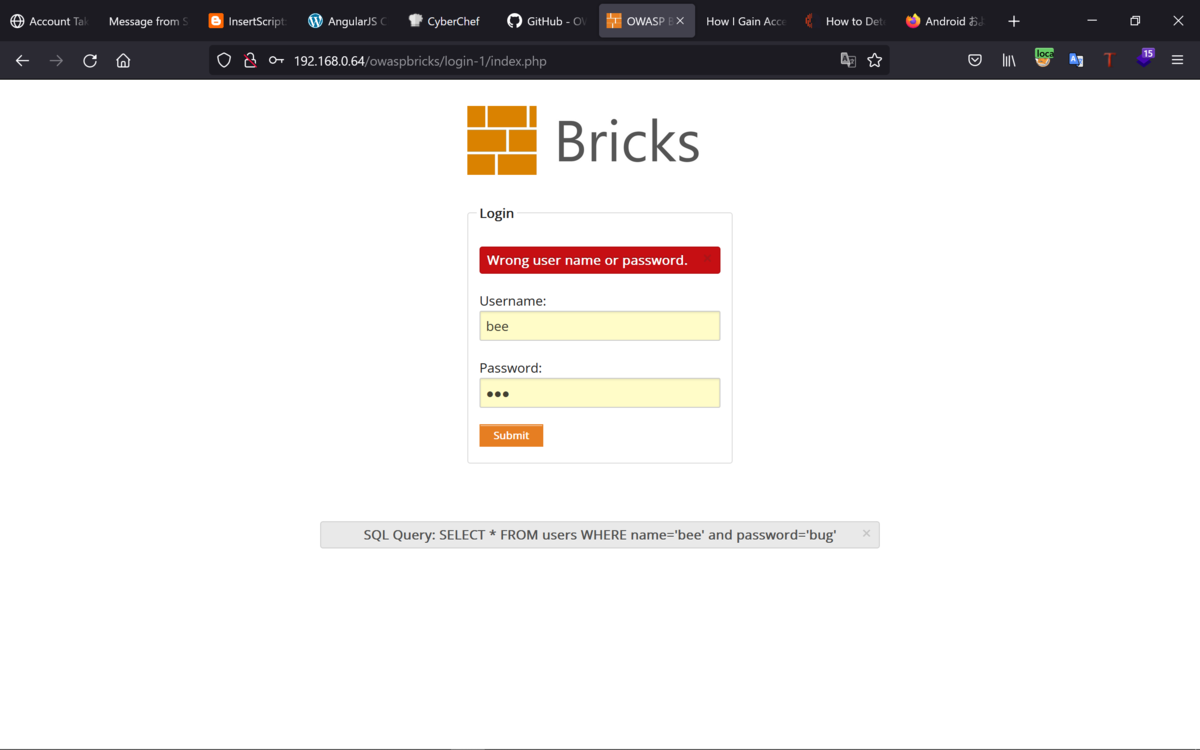This screenshot has height=750, width=1200.
Task: Bookmark this page with star
Action: (875, 61)
